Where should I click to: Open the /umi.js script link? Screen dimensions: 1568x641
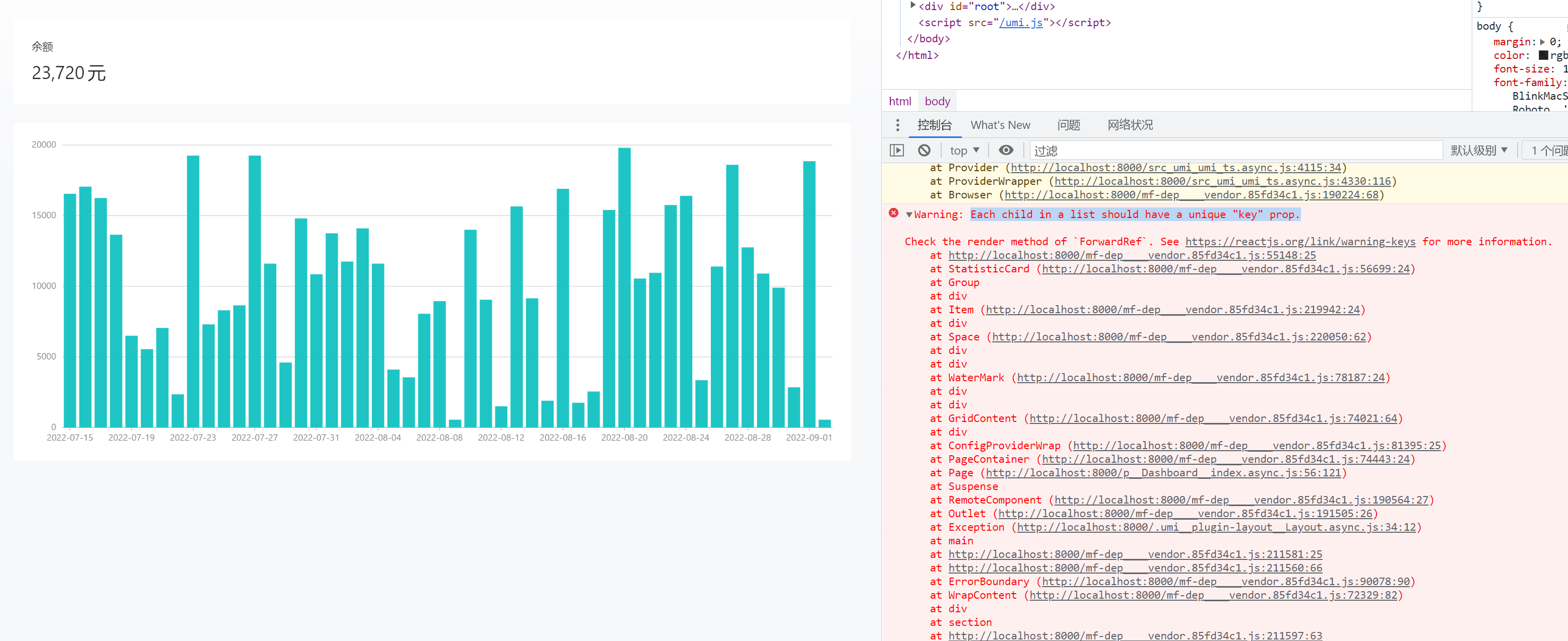(x=1020, y=23)
